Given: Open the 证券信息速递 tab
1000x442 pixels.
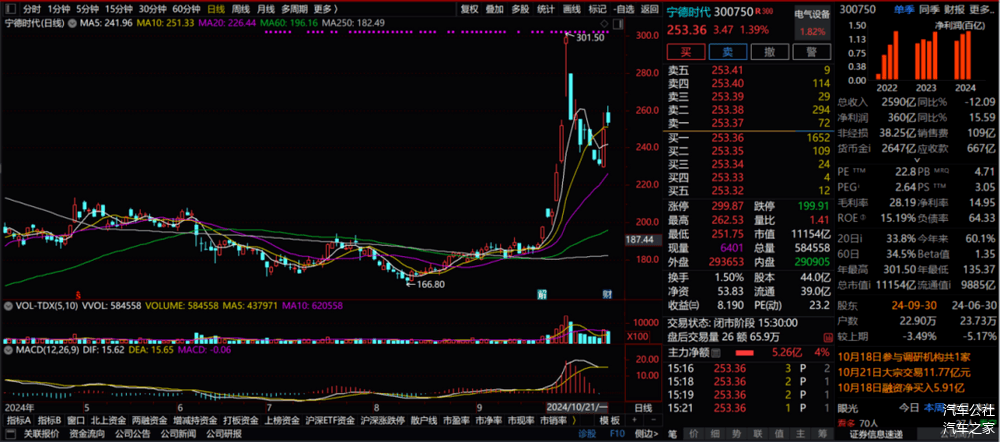Looking at the screenshot, I should (876, 434).
